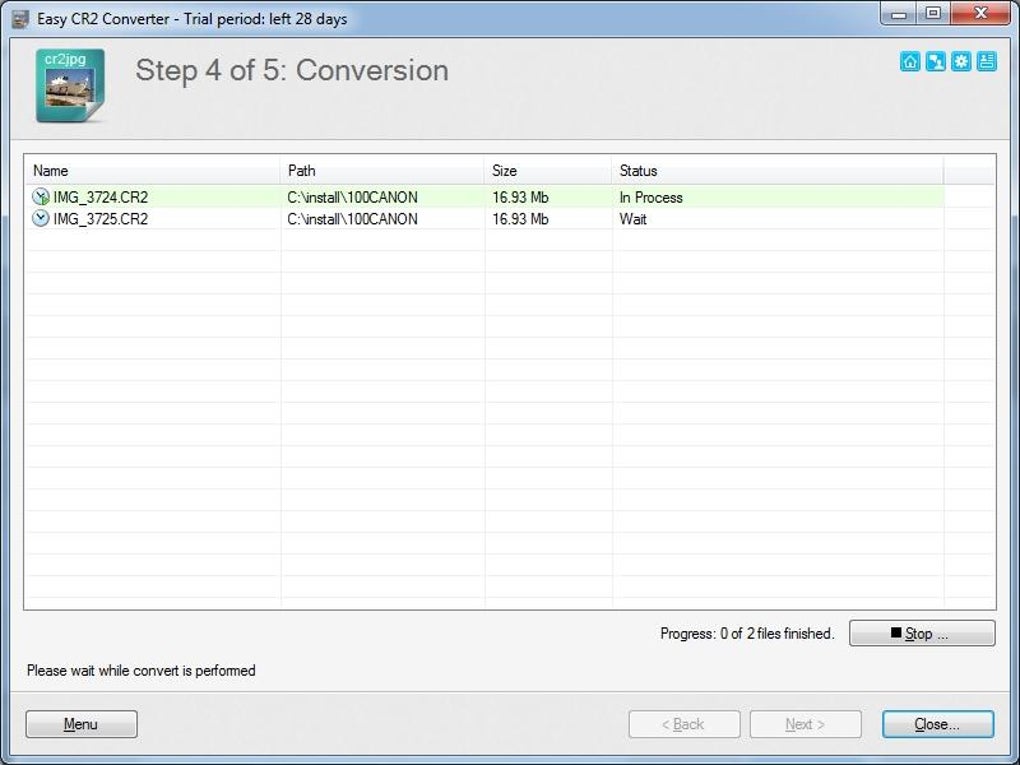Click 'Progress: 0 of 2 files finished' text
This screenshot has height=765, width=1020.
(x=747, y=634)
